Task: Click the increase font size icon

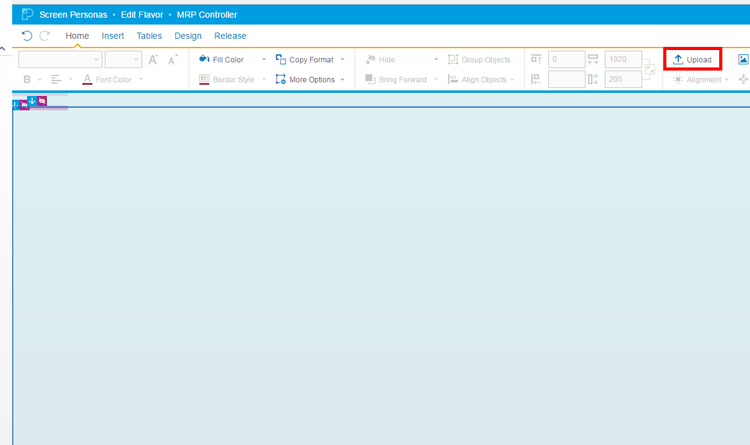Action: click(x=153, y=60)
